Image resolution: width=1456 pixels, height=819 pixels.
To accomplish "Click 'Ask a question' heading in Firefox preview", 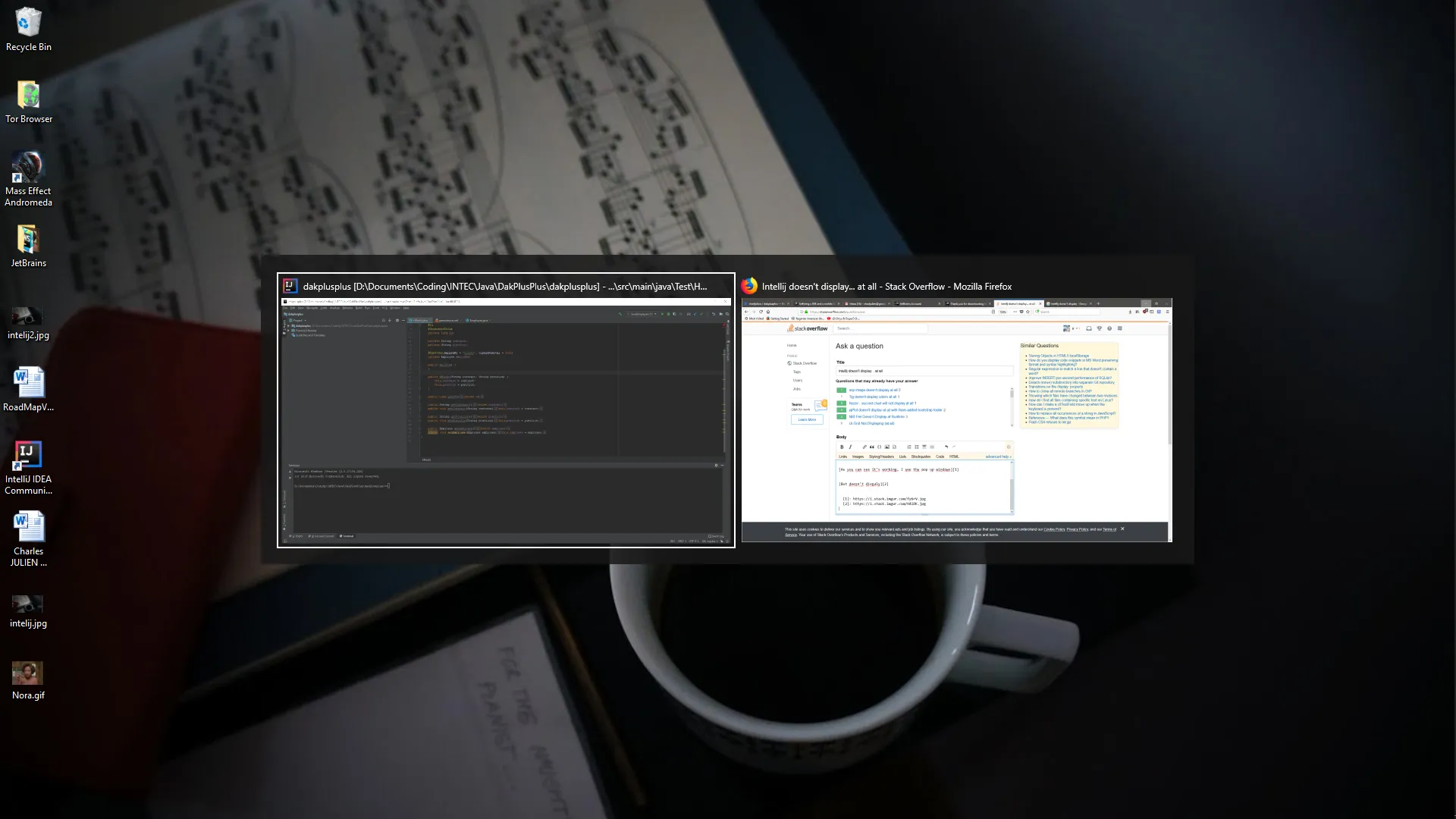I will coord(859,346).
